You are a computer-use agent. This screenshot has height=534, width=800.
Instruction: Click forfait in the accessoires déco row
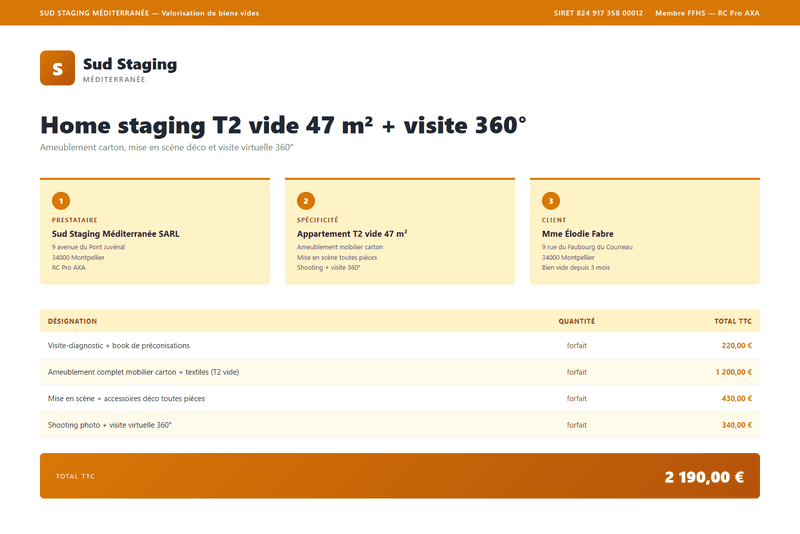click(x=577, y=398)
